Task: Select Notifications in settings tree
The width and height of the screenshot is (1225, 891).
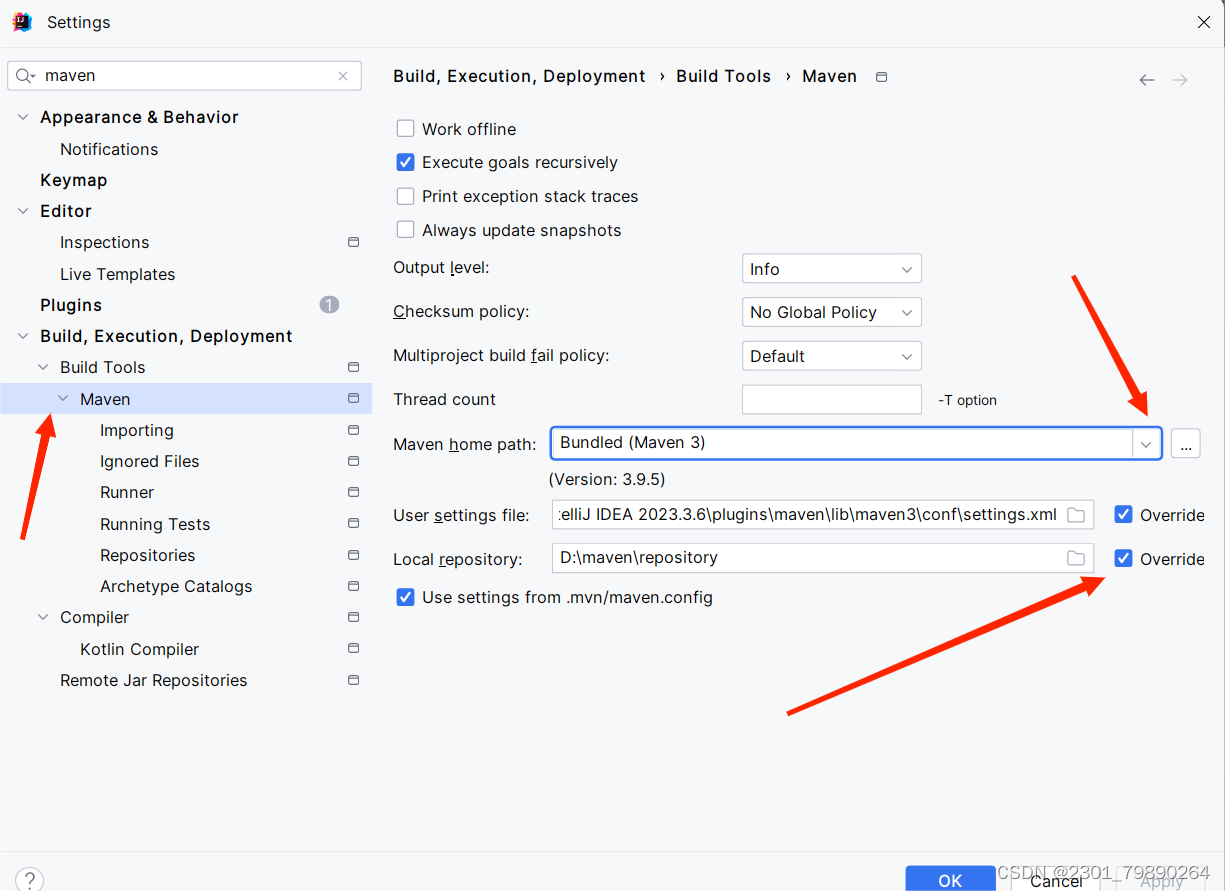Action: pyautogui.click(x=109, y=149)
